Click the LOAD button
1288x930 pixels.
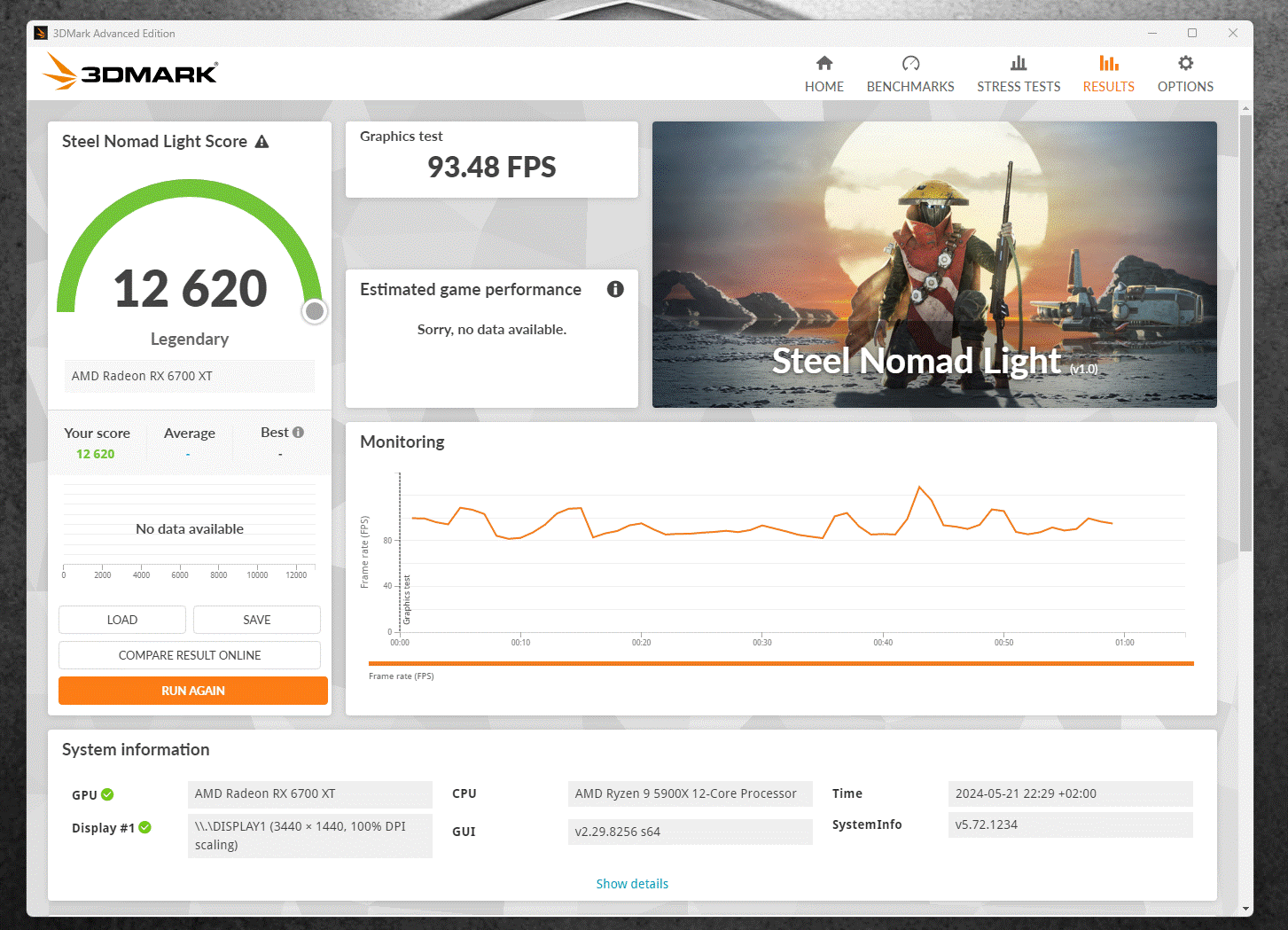[x=122, y=620]
